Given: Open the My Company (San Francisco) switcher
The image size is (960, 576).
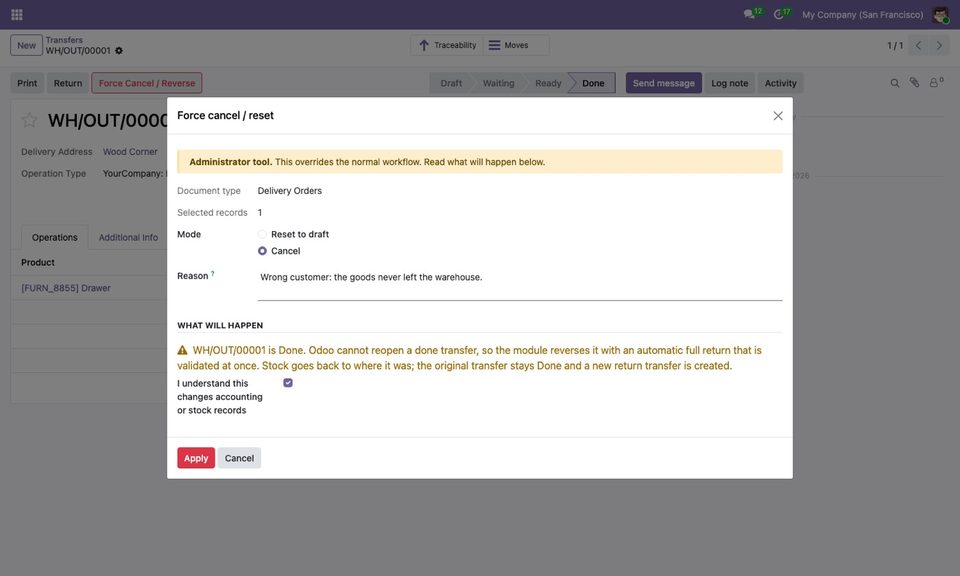Looking at the screenshot, I should (x=862, y=15).
